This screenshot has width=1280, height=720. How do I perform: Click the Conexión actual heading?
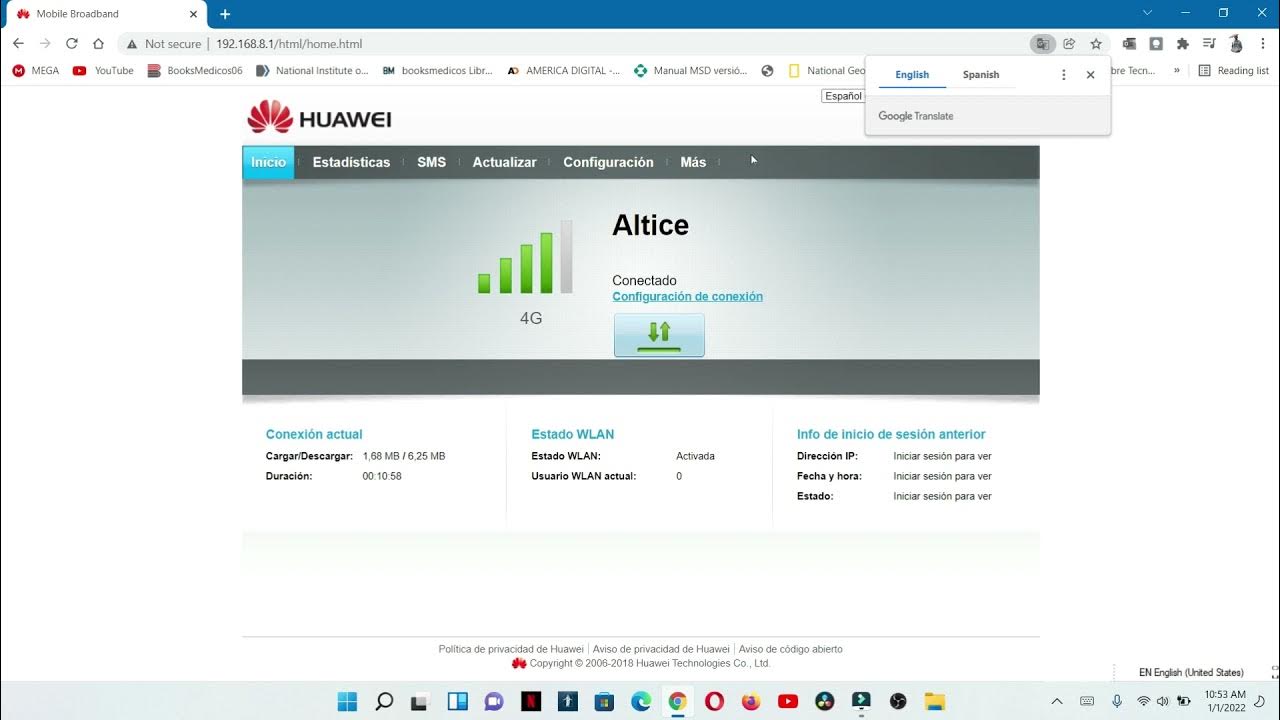click(x=314, y=434)
